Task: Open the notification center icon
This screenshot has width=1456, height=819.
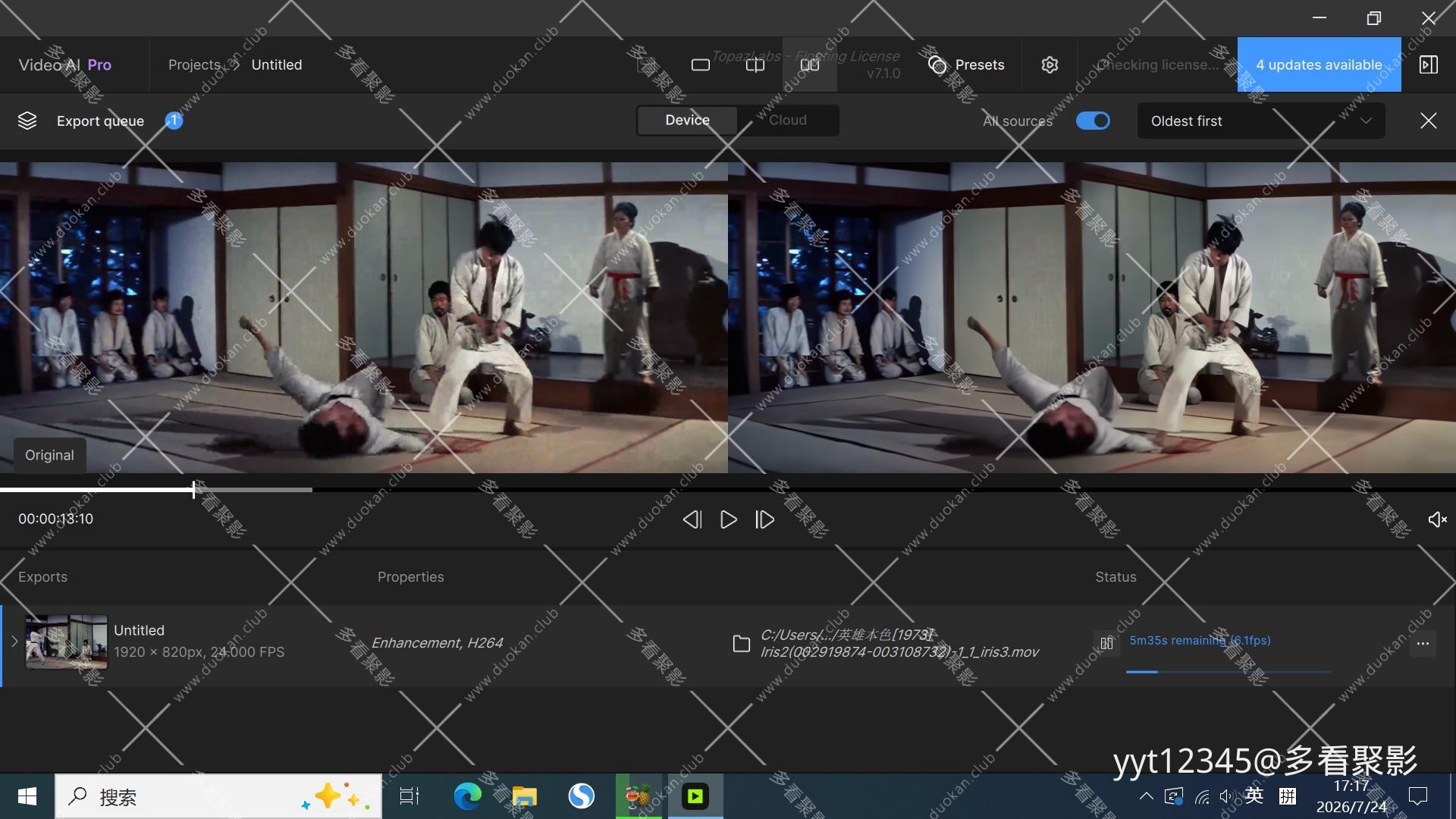Action: pos(1417,796)
